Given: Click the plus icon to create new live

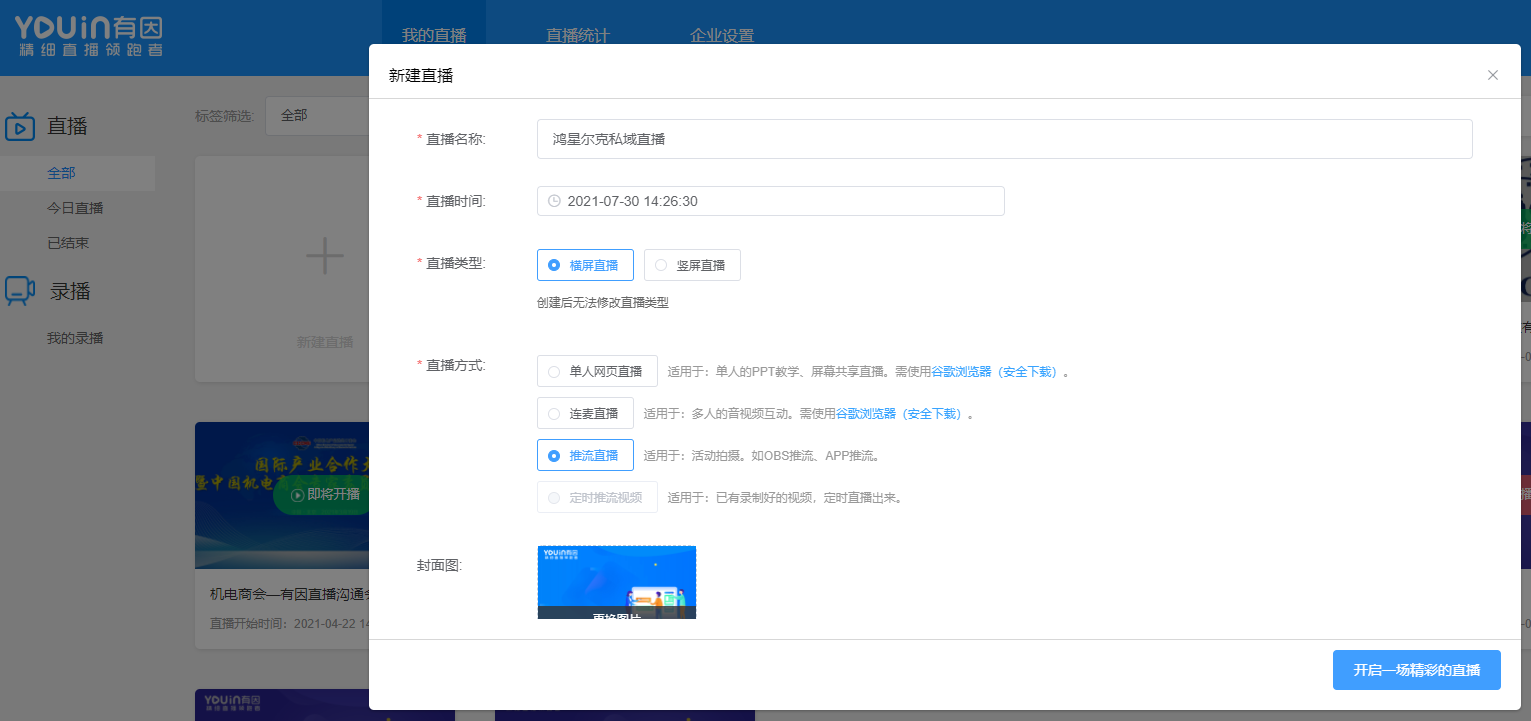Looking at the screenshot, I should (325, 256).
